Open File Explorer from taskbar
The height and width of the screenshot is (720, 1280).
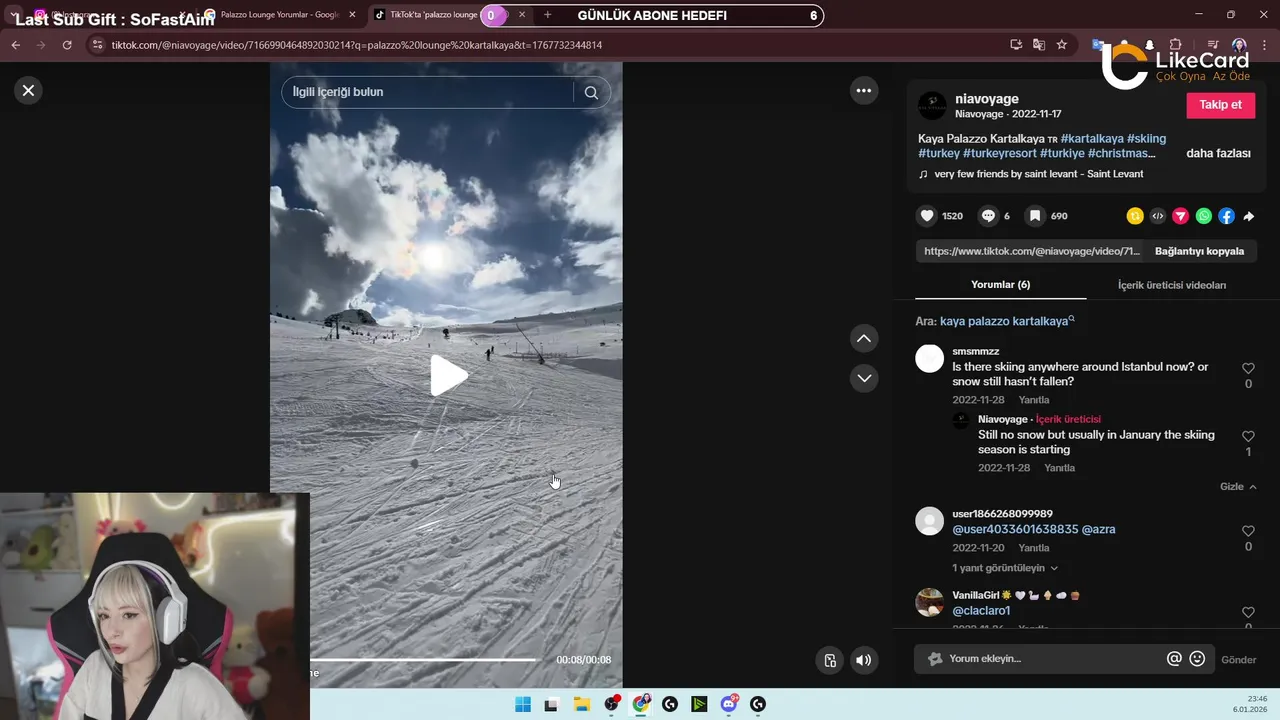581,704
